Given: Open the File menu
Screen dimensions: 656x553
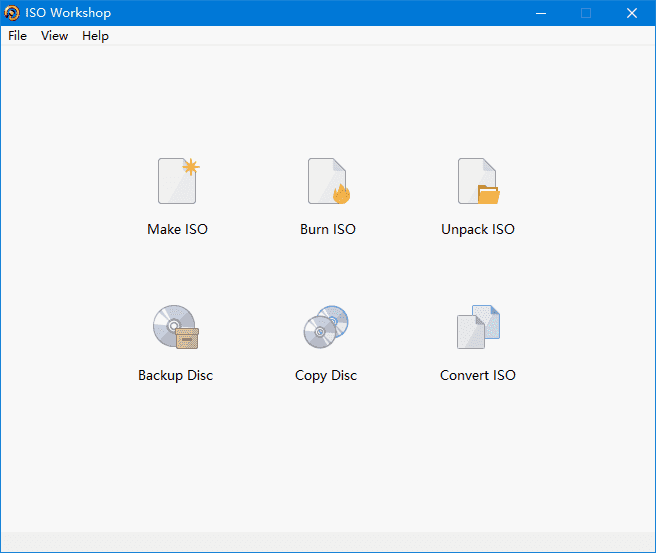Looking at the screenshot, I should (x=18, y=36).
